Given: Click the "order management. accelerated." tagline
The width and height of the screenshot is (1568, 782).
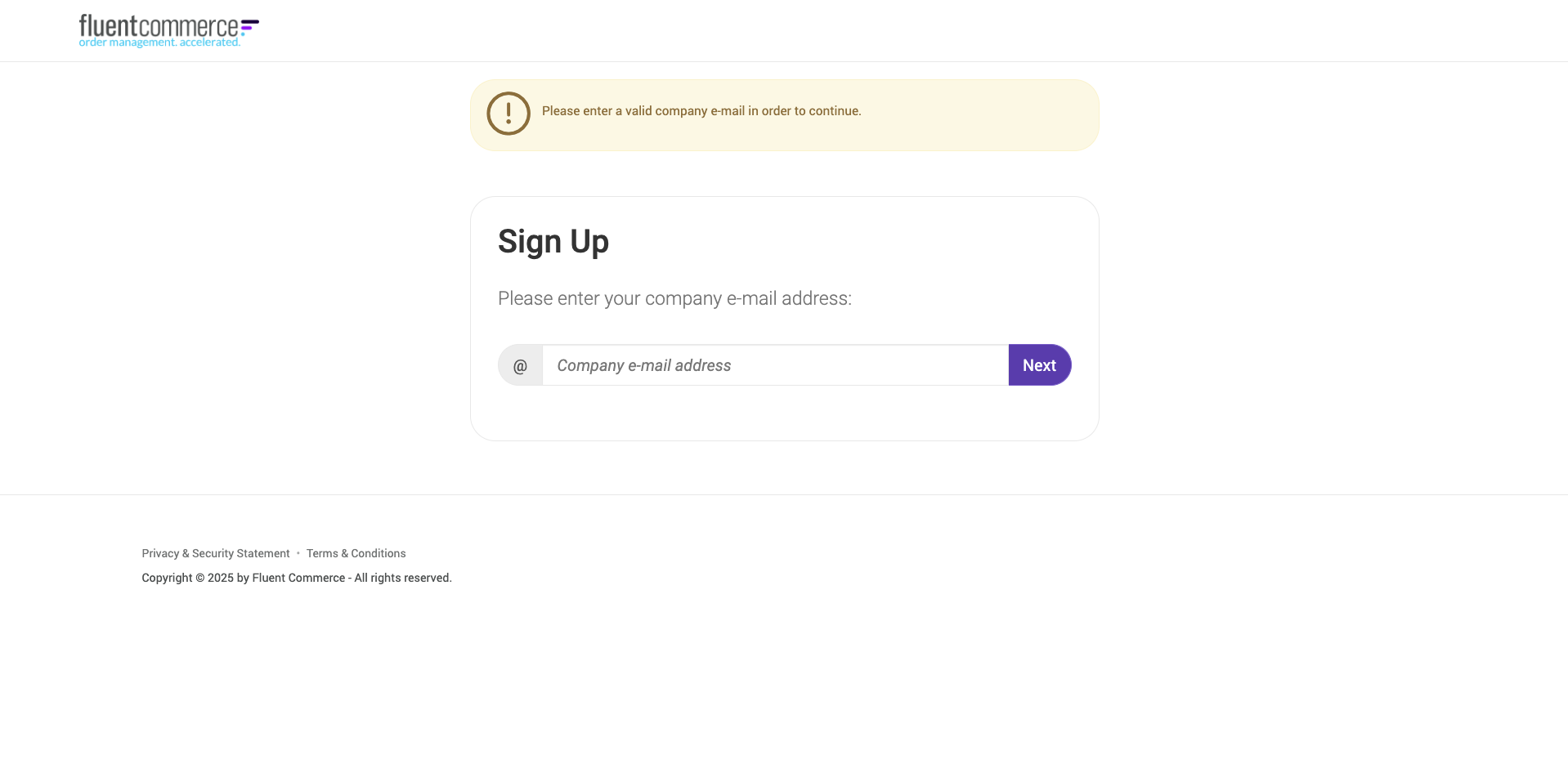Looking at the screenshot, I should 159,42.
